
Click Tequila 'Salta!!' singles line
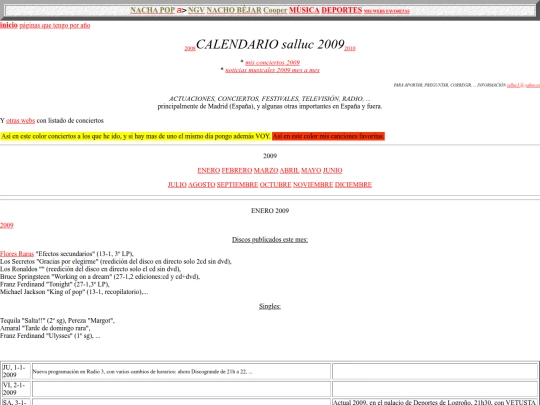coord(58,321)
